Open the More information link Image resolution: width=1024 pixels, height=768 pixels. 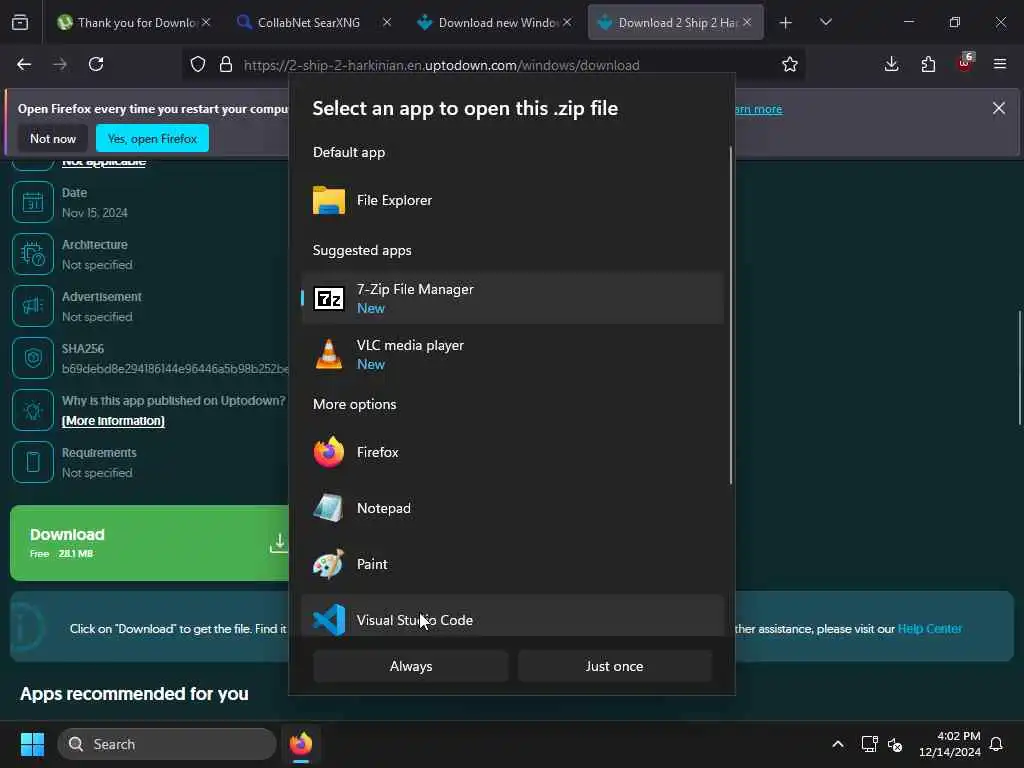[x=113, y=421]
